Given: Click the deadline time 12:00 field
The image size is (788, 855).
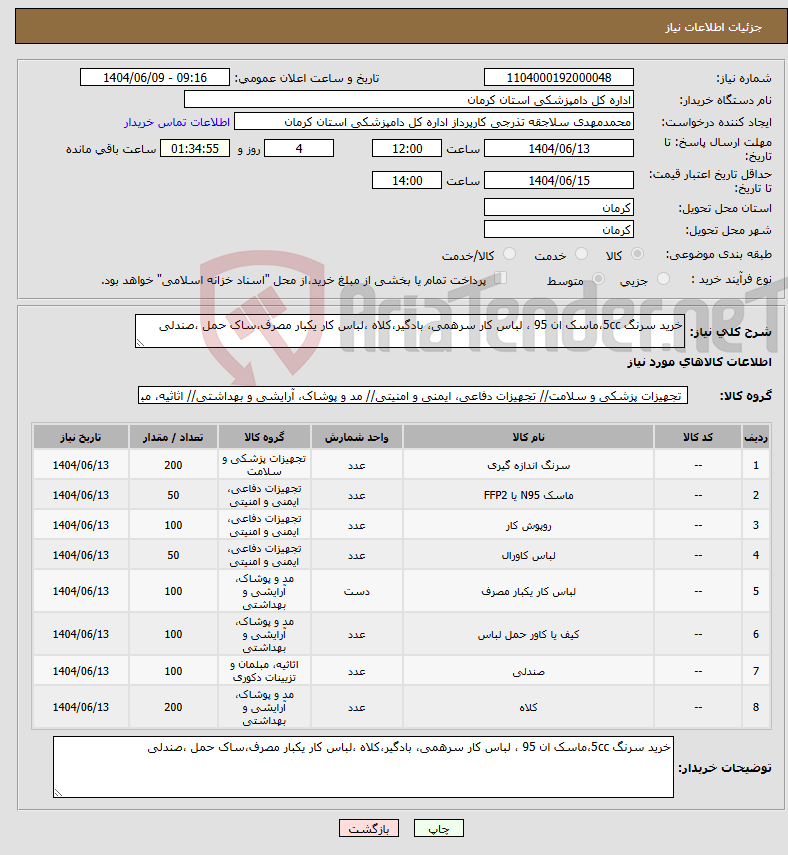Looking at the screenshot, I should tap(407, 148).
